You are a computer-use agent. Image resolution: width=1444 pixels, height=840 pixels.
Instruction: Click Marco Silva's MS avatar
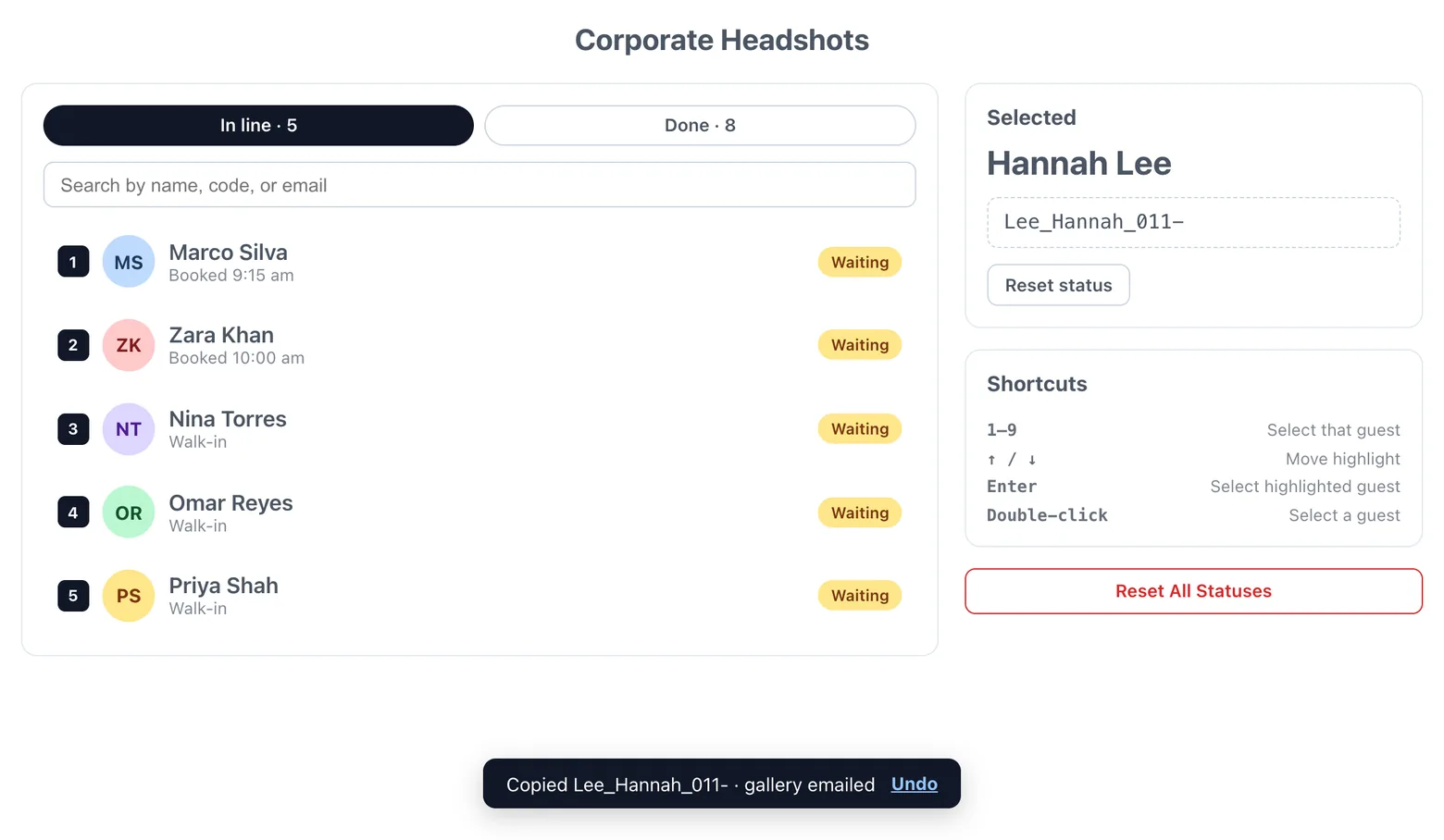pos(128,262)
